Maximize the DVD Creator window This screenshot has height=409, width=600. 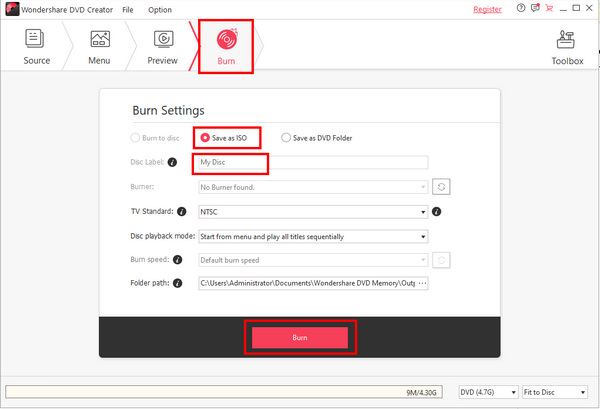click(x=576, y=8)
